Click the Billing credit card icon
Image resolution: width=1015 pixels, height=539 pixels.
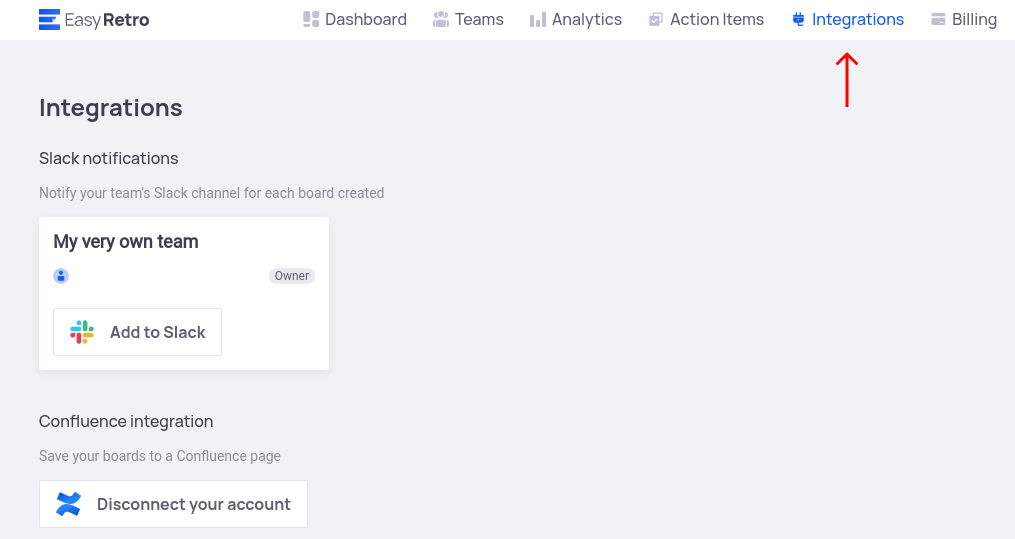pos(938,19)
